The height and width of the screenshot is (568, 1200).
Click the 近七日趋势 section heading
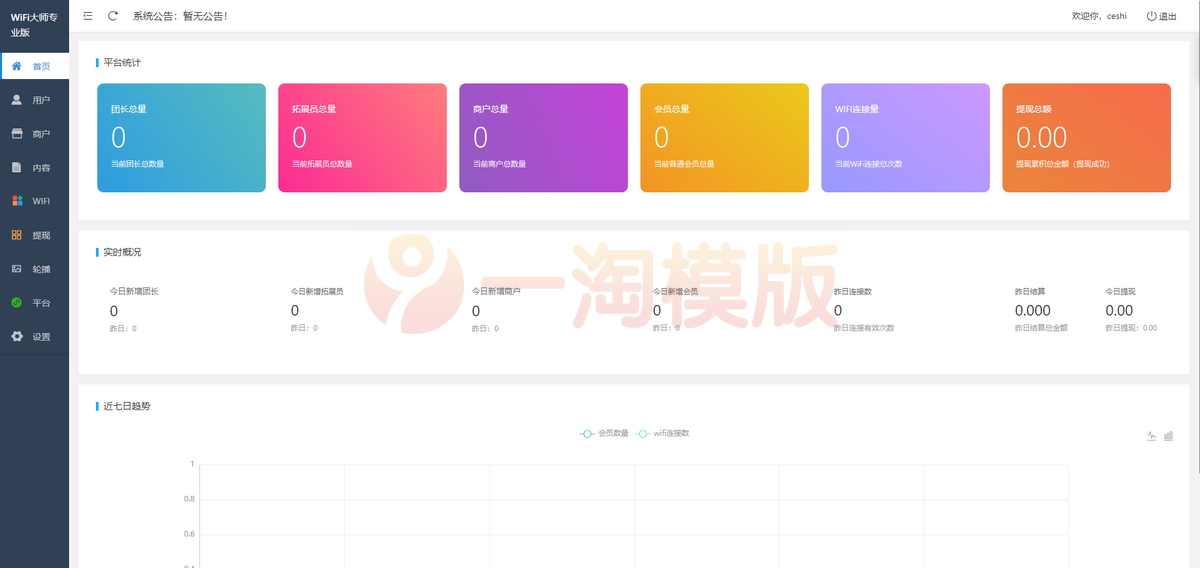coord(127,406)
